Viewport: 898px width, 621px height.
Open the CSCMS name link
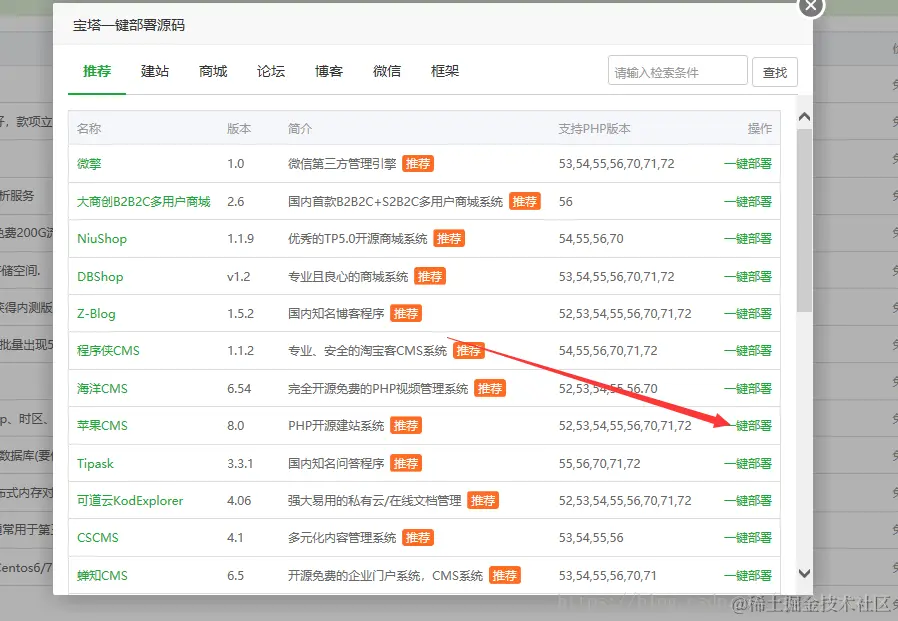pos(98,537)
